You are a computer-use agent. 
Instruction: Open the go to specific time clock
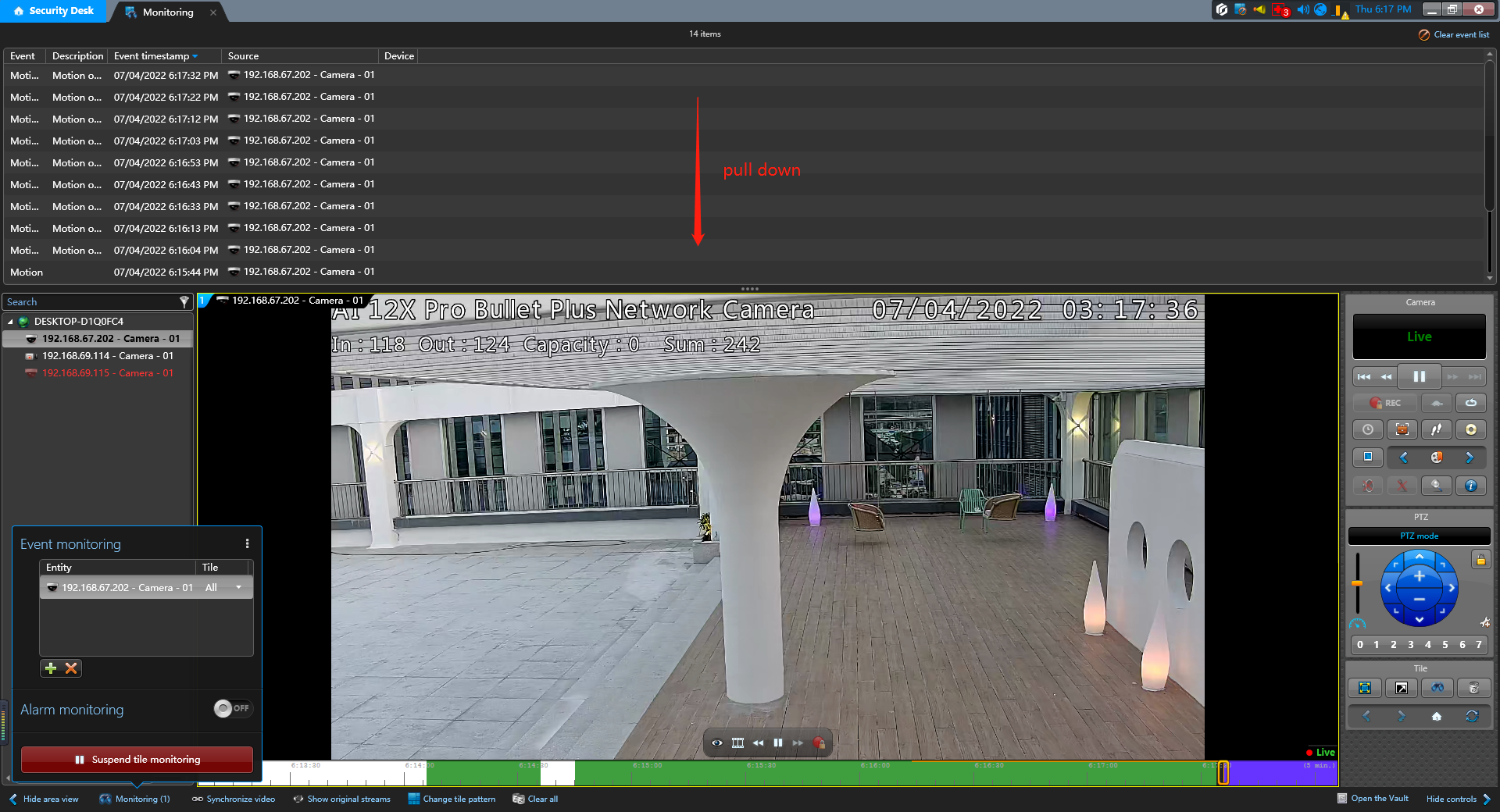point(1368,429)
